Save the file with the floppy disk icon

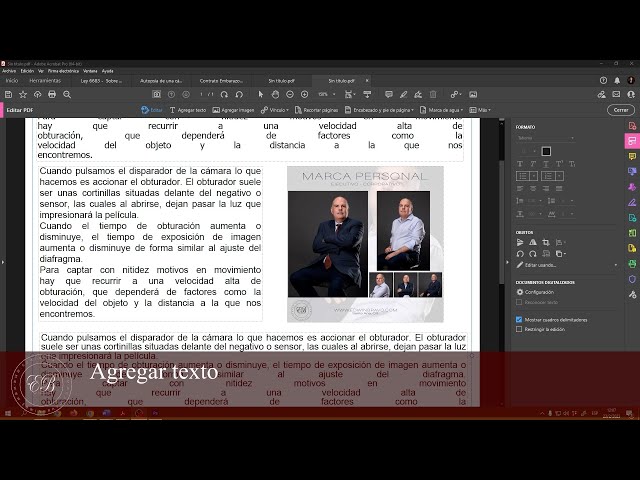point(8,95)
